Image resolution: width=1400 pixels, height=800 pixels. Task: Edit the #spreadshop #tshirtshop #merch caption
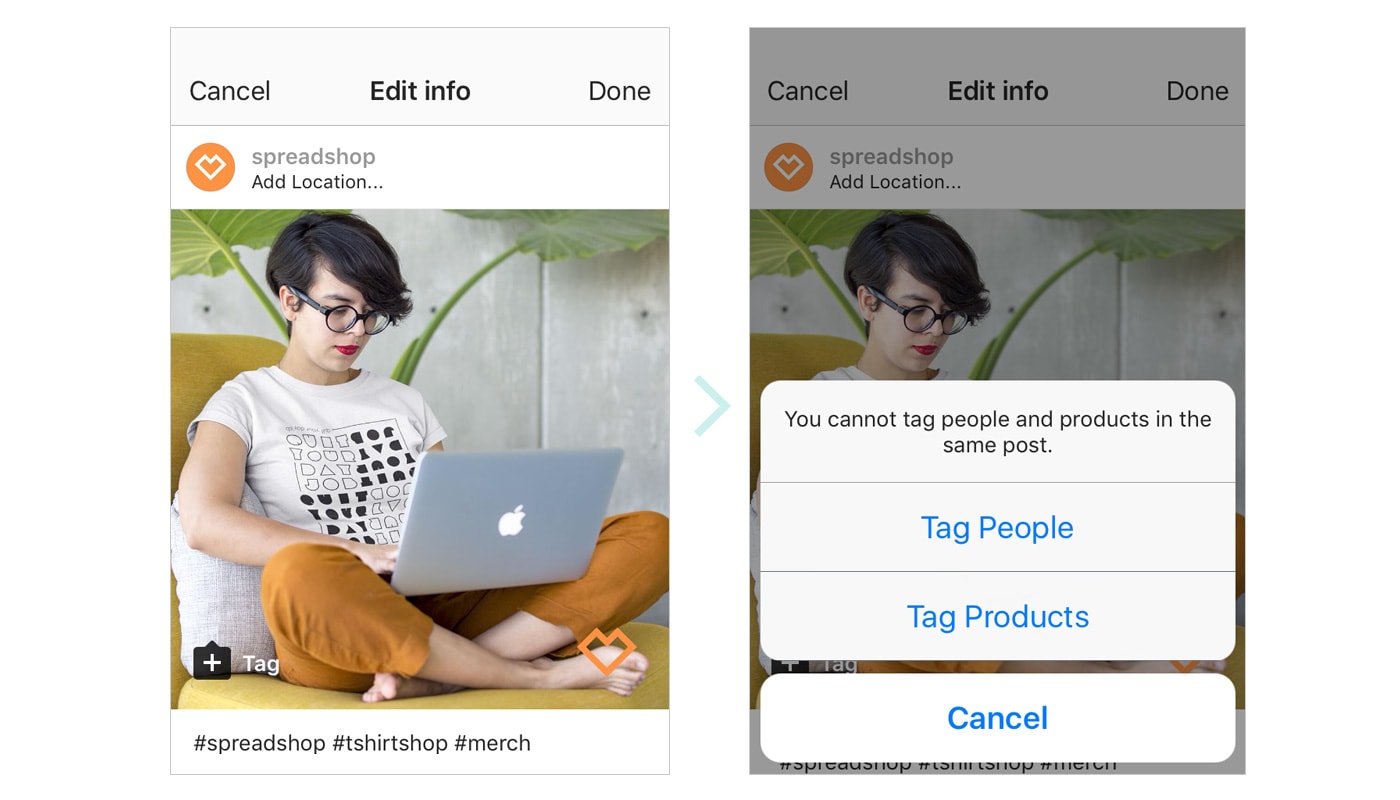(362, 743)
